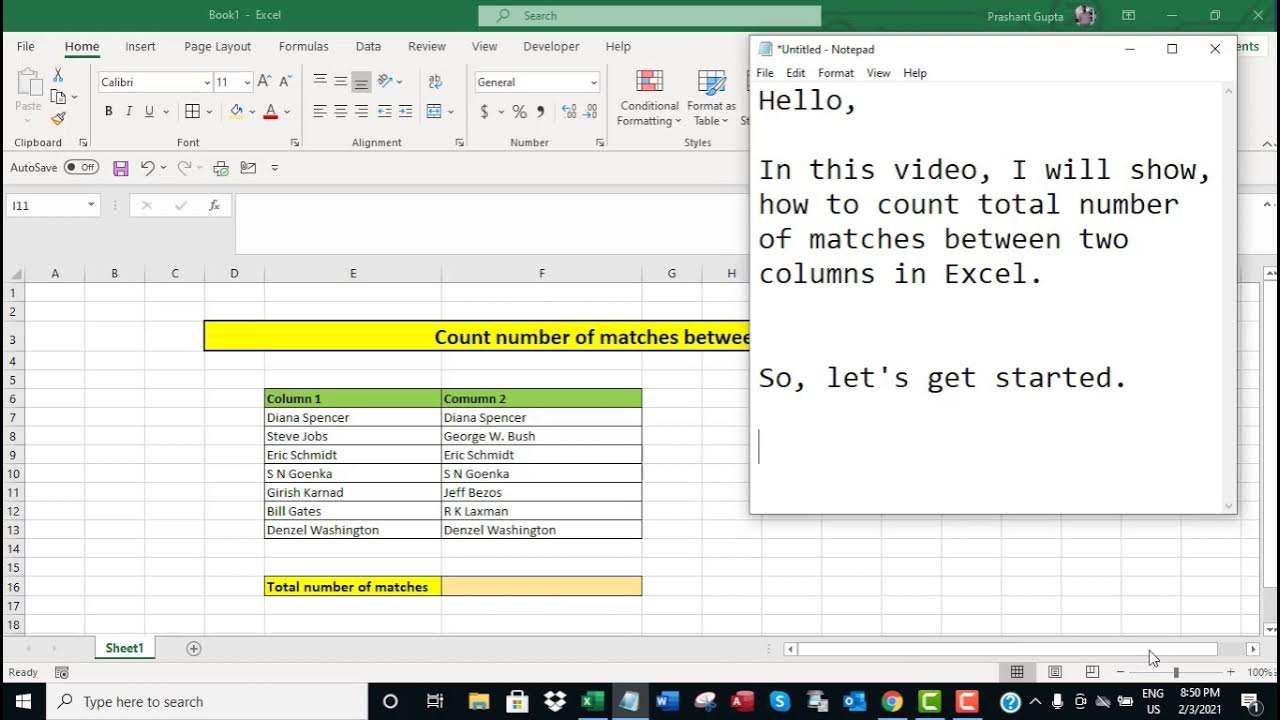The image size is (1280, 720).
Task: Adjust the zoom slider in status bar
Action: coord(1176,672)
